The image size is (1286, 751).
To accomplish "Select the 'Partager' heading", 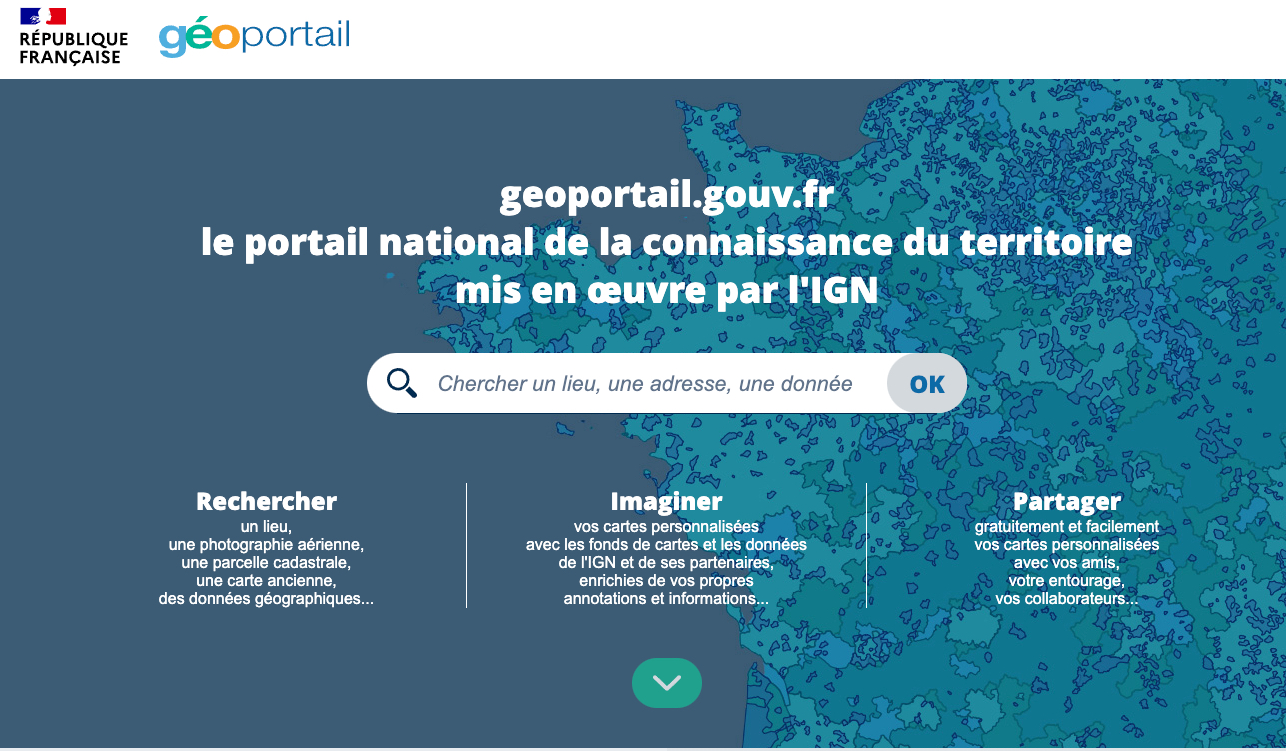I will 1067,501.
